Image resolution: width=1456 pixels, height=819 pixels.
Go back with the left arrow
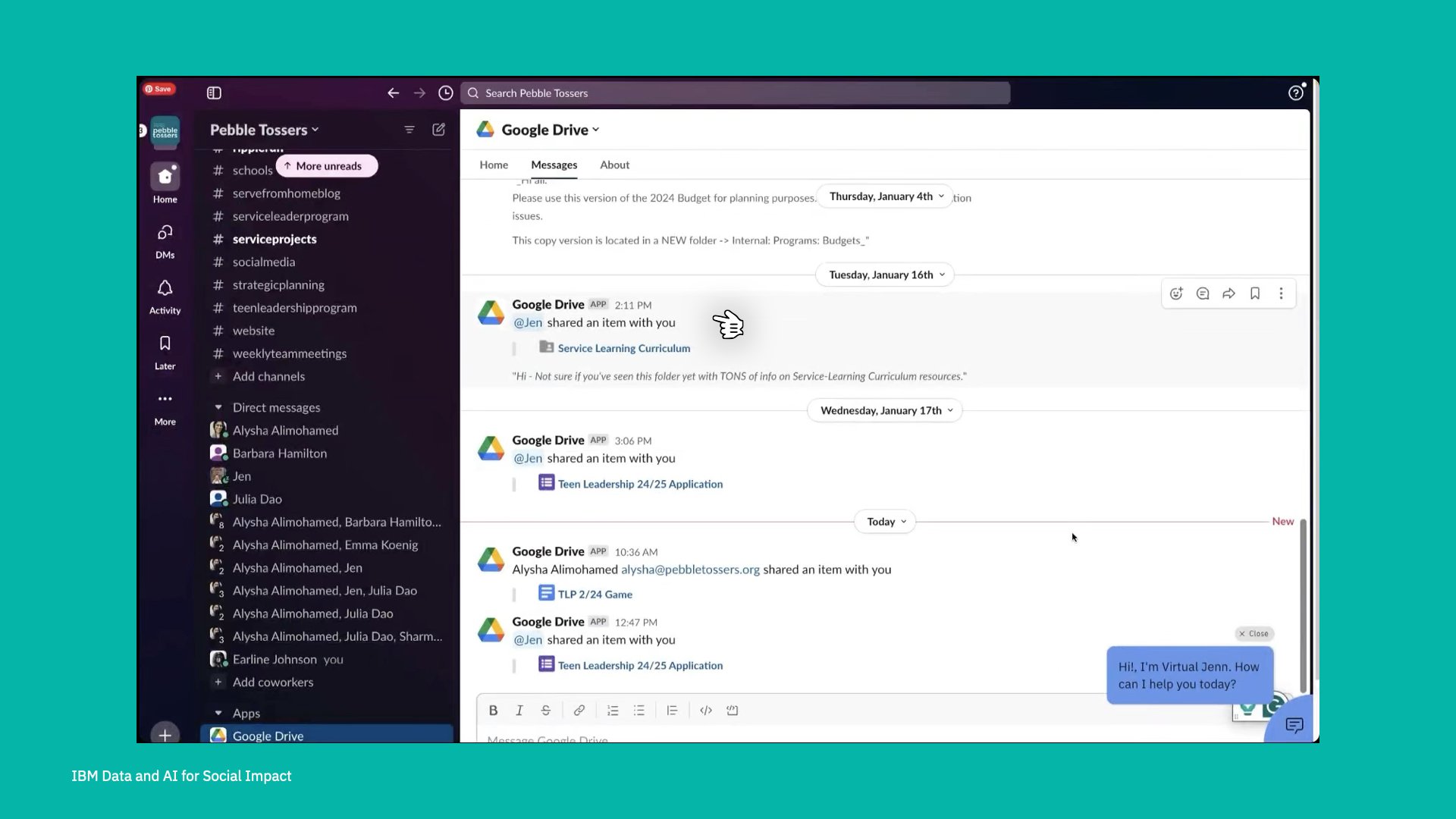tap(393, 93)
